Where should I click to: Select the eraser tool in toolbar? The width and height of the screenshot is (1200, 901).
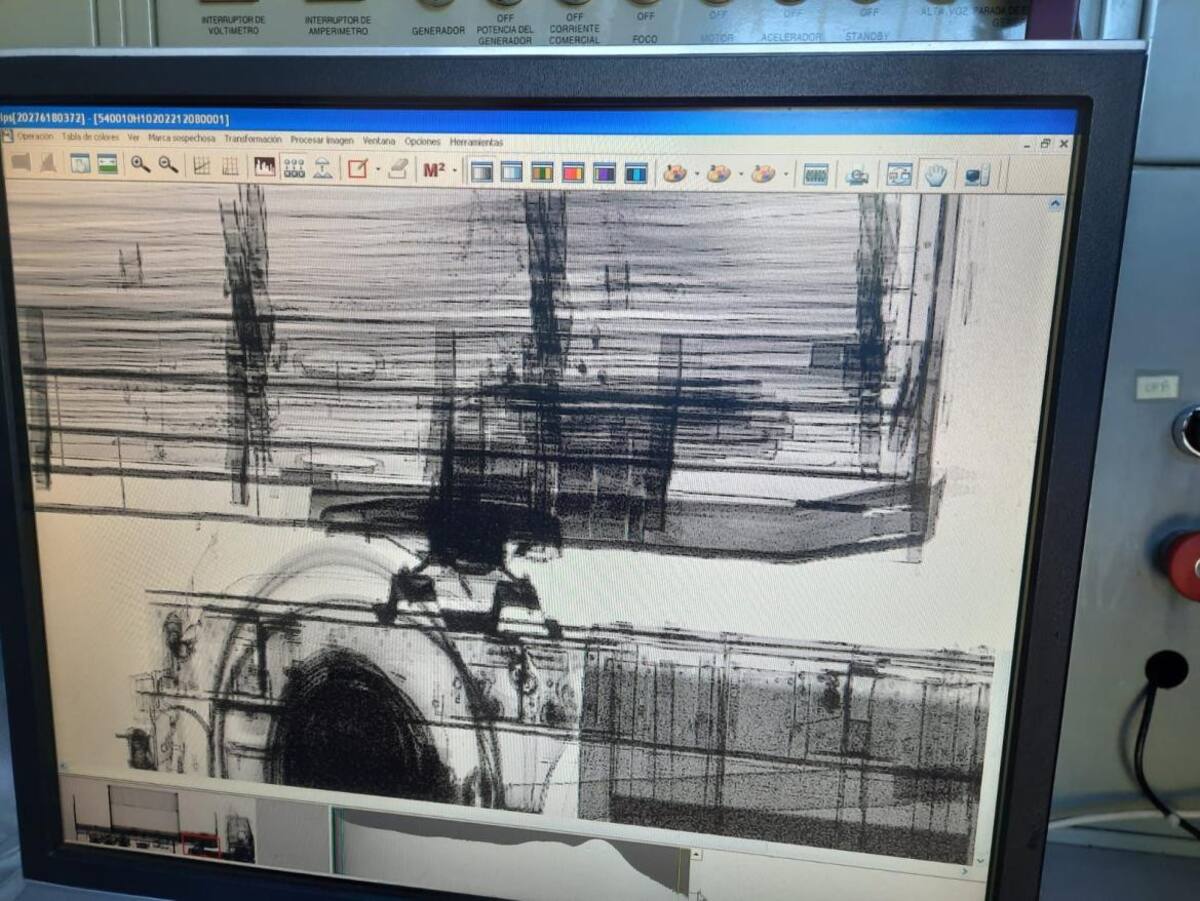398,169
